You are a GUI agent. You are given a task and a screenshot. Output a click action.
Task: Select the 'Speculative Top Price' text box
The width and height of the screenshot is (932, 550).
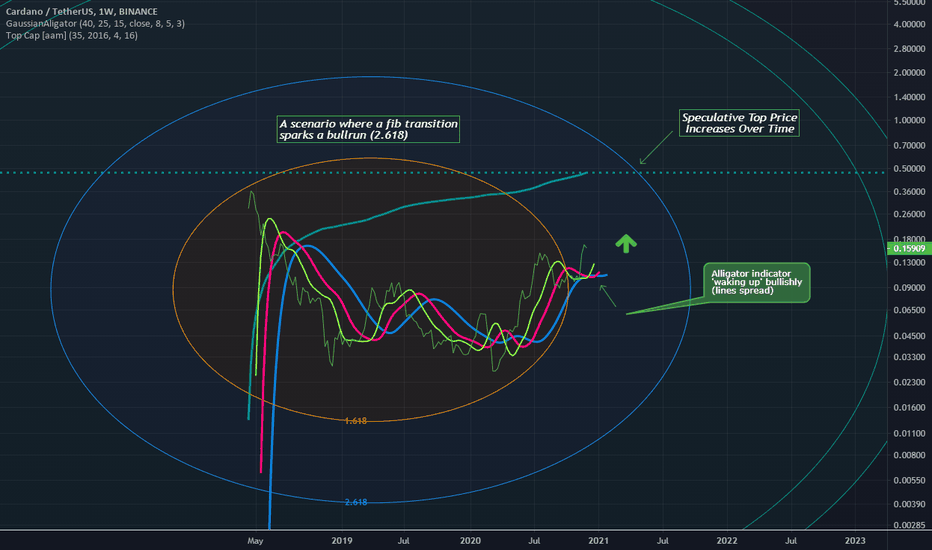click(x=739, y=123)
